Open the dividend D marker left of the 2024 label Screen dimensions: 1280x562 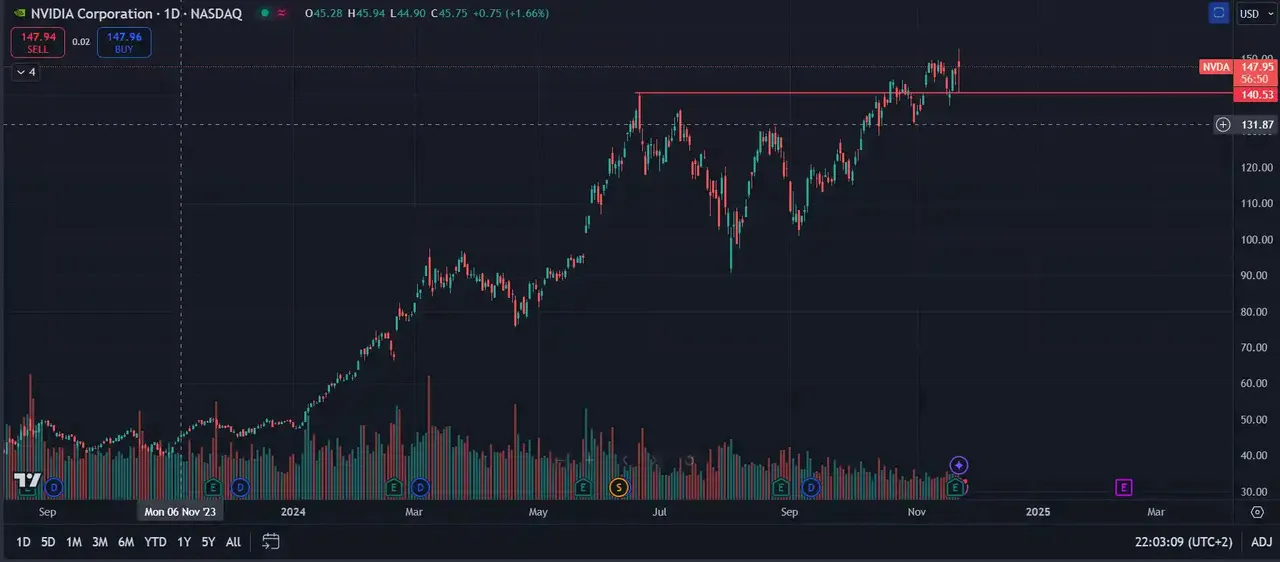tap(239, 487)
